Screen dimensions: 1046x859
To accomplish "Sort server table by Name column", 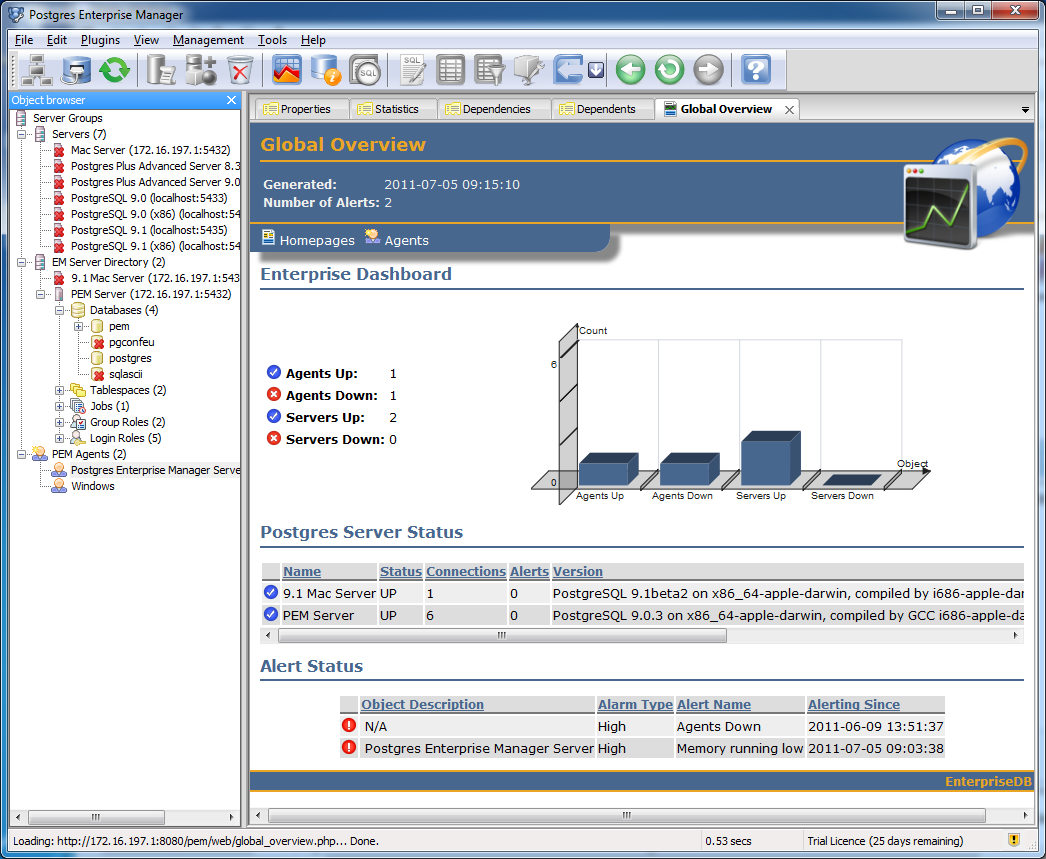I will click(x=302, y=572).
